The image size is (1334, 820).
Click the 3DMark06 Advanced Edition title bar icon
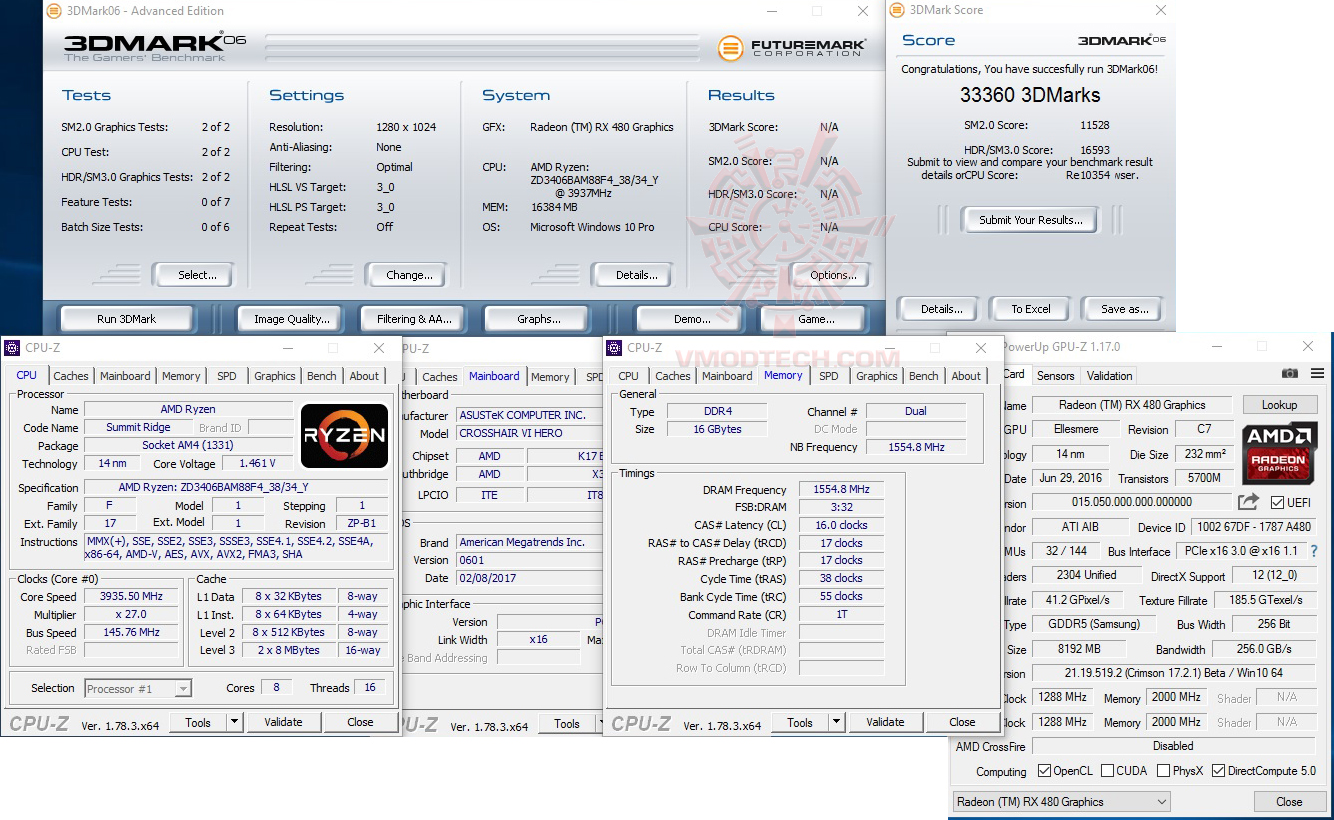[x=54, y=11]
